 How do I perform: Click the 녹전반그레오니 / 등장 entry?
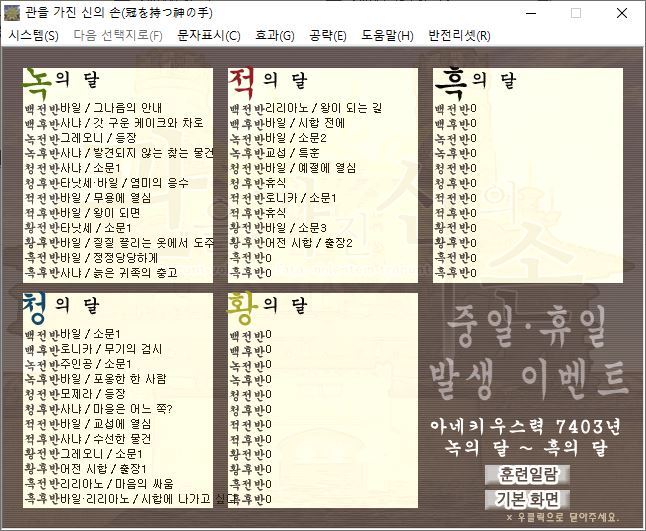pyautogui.click(x=80, y=138)
